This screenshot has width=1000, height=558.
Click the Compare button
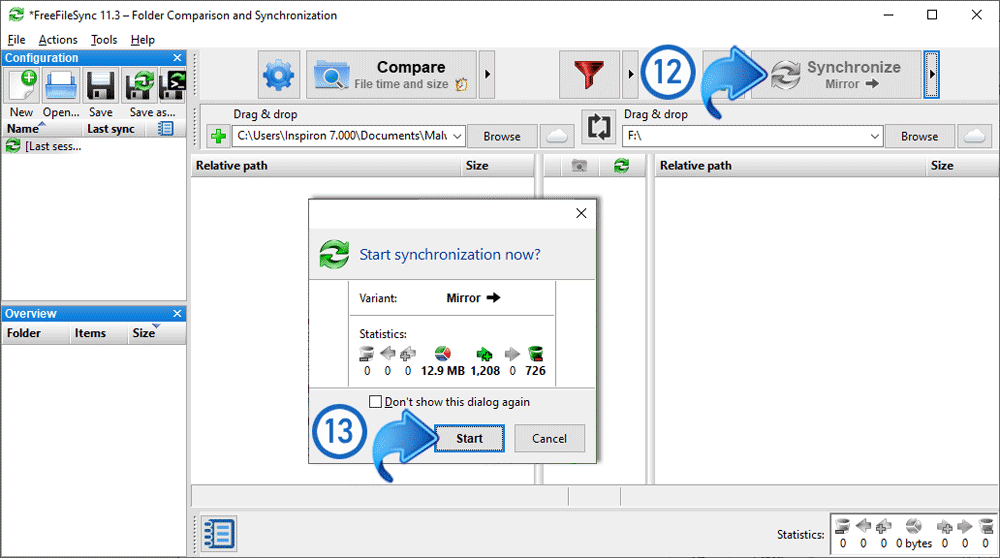coord(391,75)
